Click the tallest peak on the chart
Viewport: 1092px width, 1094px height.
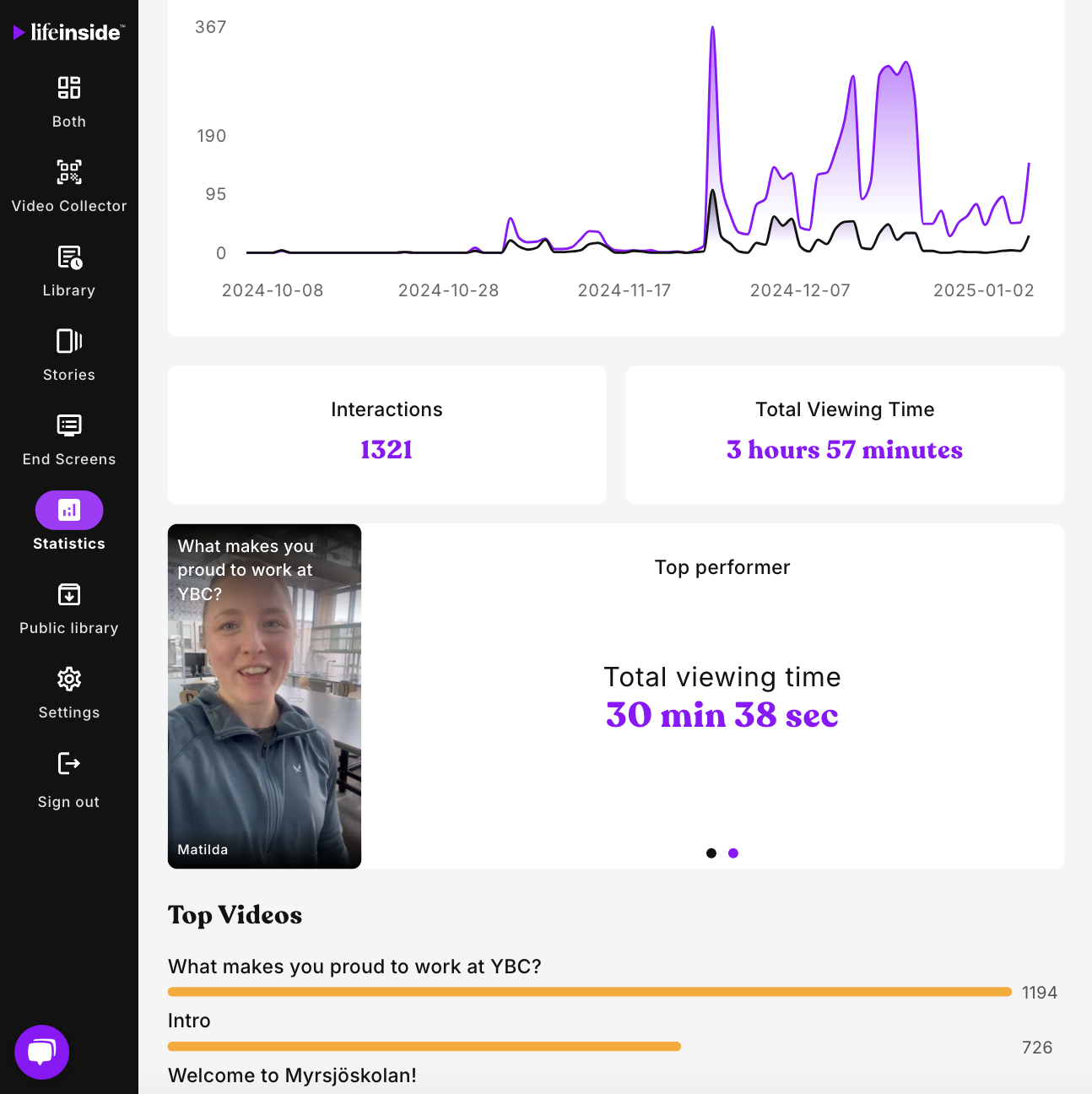coord(713,29)
